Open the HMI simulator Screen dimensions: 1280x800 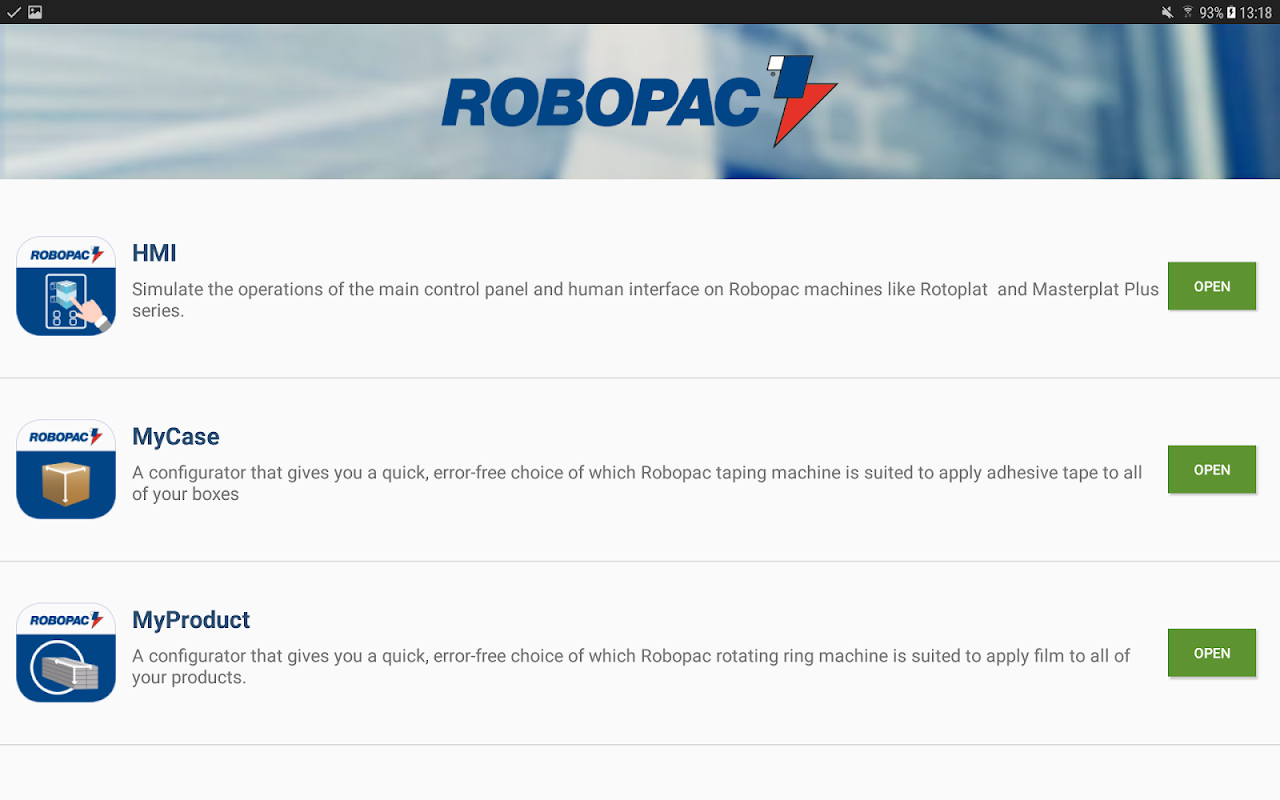pos(1212,286)
